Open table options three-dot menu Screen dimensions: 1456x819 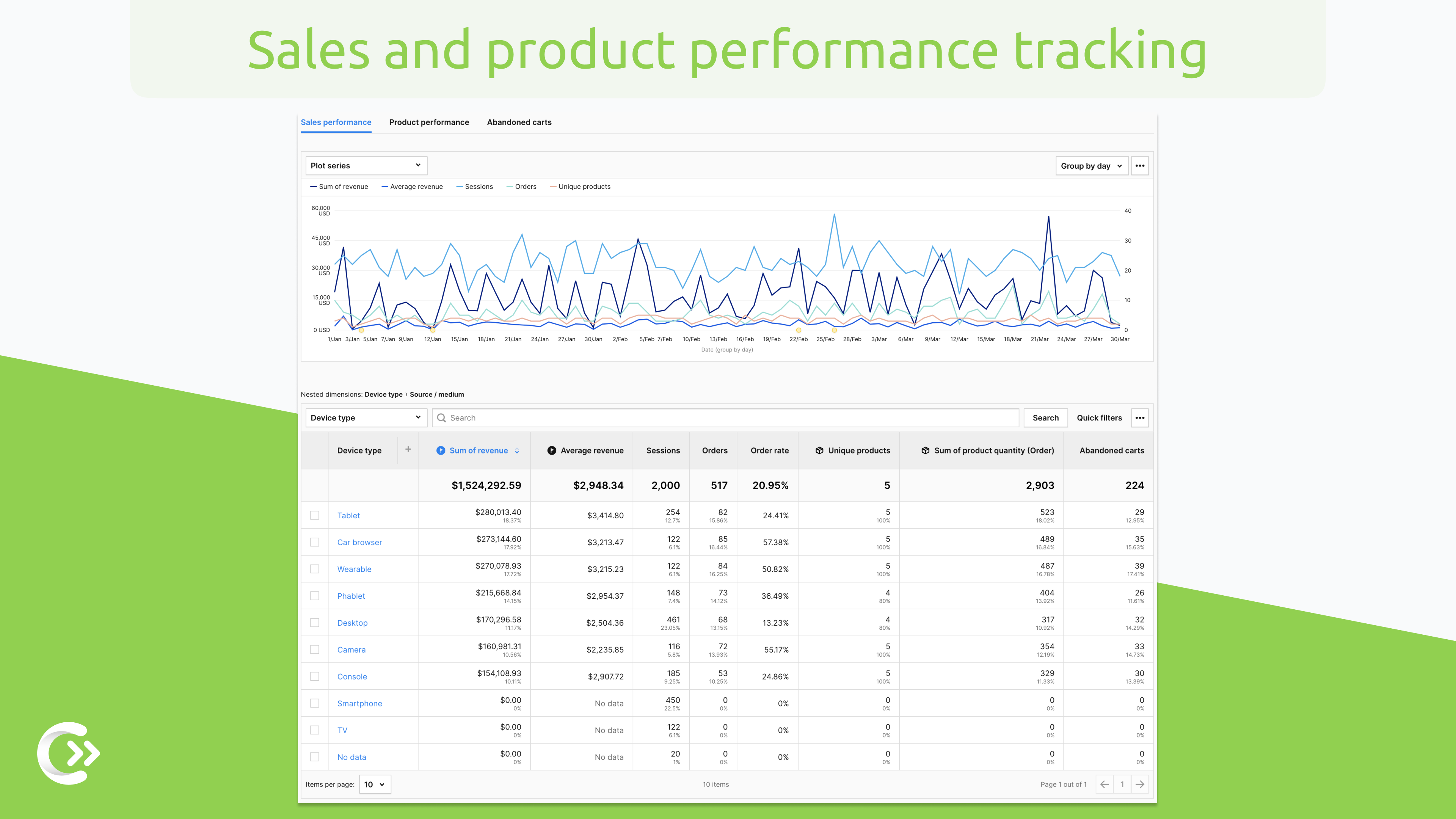[1139, 418]
